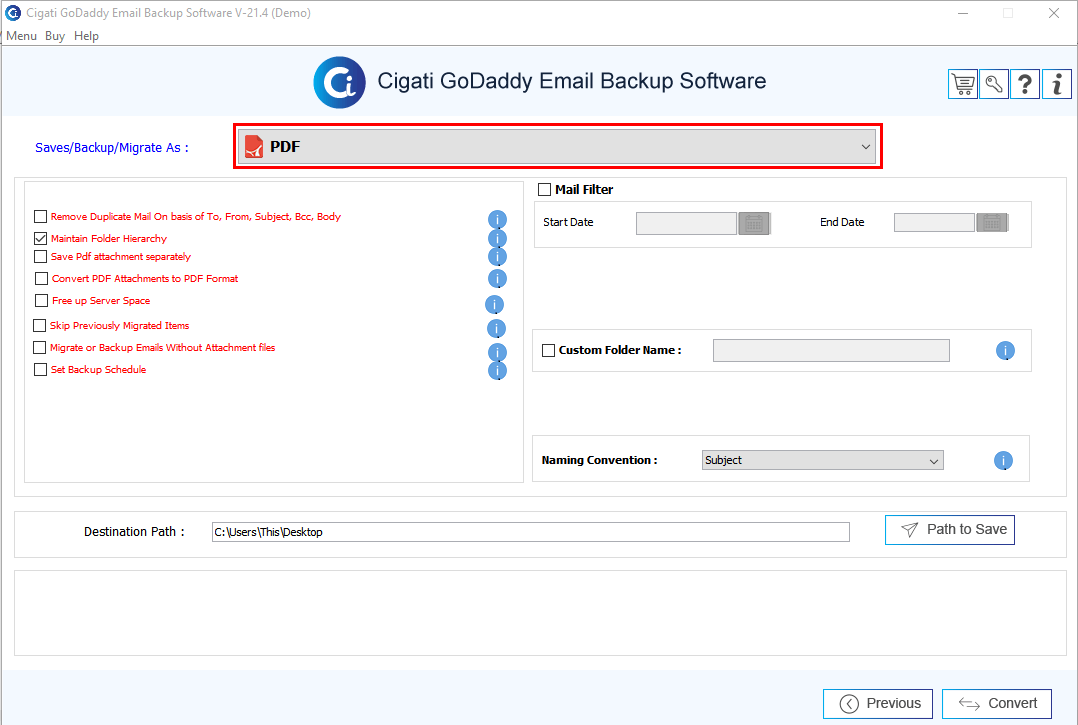The height and width of the screenshot is (725, 1078).
Task: Check Migrate or Backup Without Attachment files
Action: point(39,347)
